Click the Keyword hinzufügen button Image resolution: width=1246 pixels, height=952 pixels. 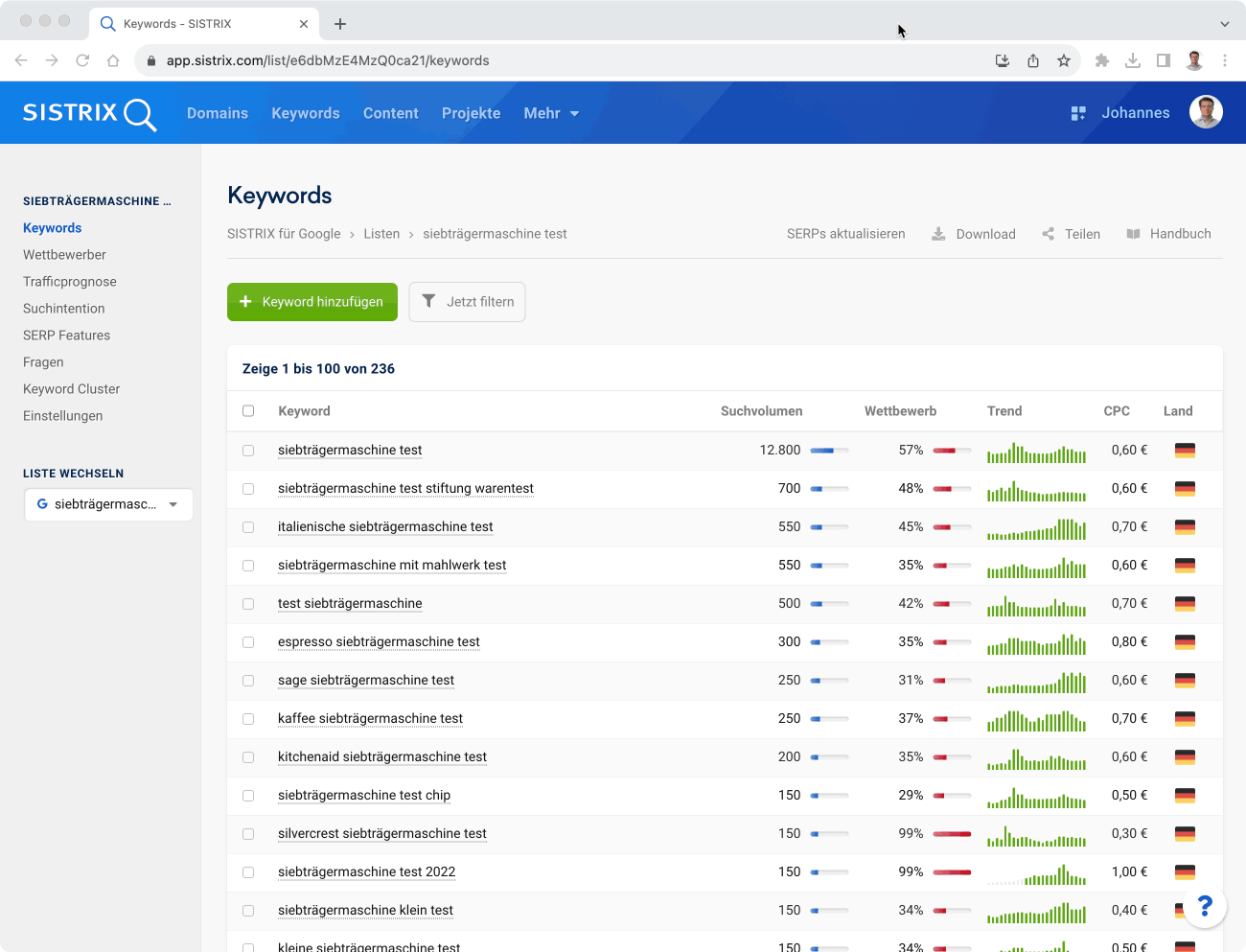tap(312, 302)
